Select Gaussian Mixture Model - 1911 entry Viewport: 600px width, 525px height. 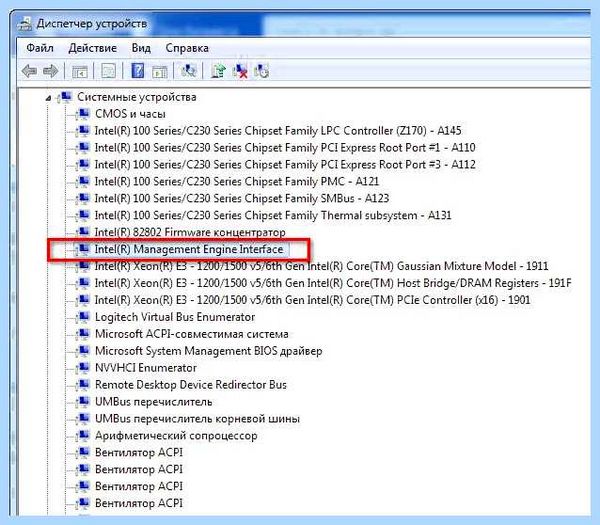(x=321, y=266)
